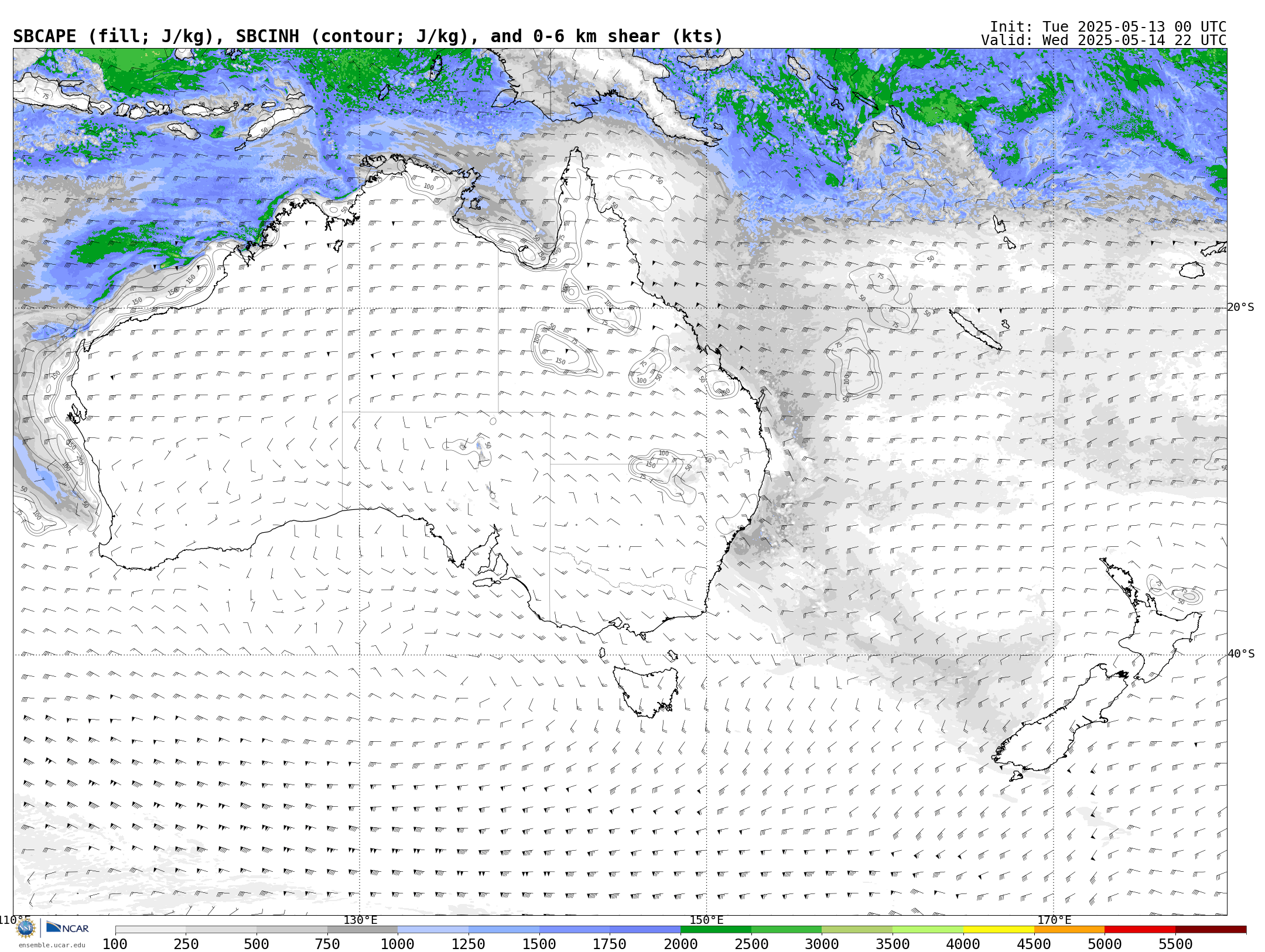Click the 40°S latitude label
Viewport: 1265px width, 952px height.
[1241, 654]
